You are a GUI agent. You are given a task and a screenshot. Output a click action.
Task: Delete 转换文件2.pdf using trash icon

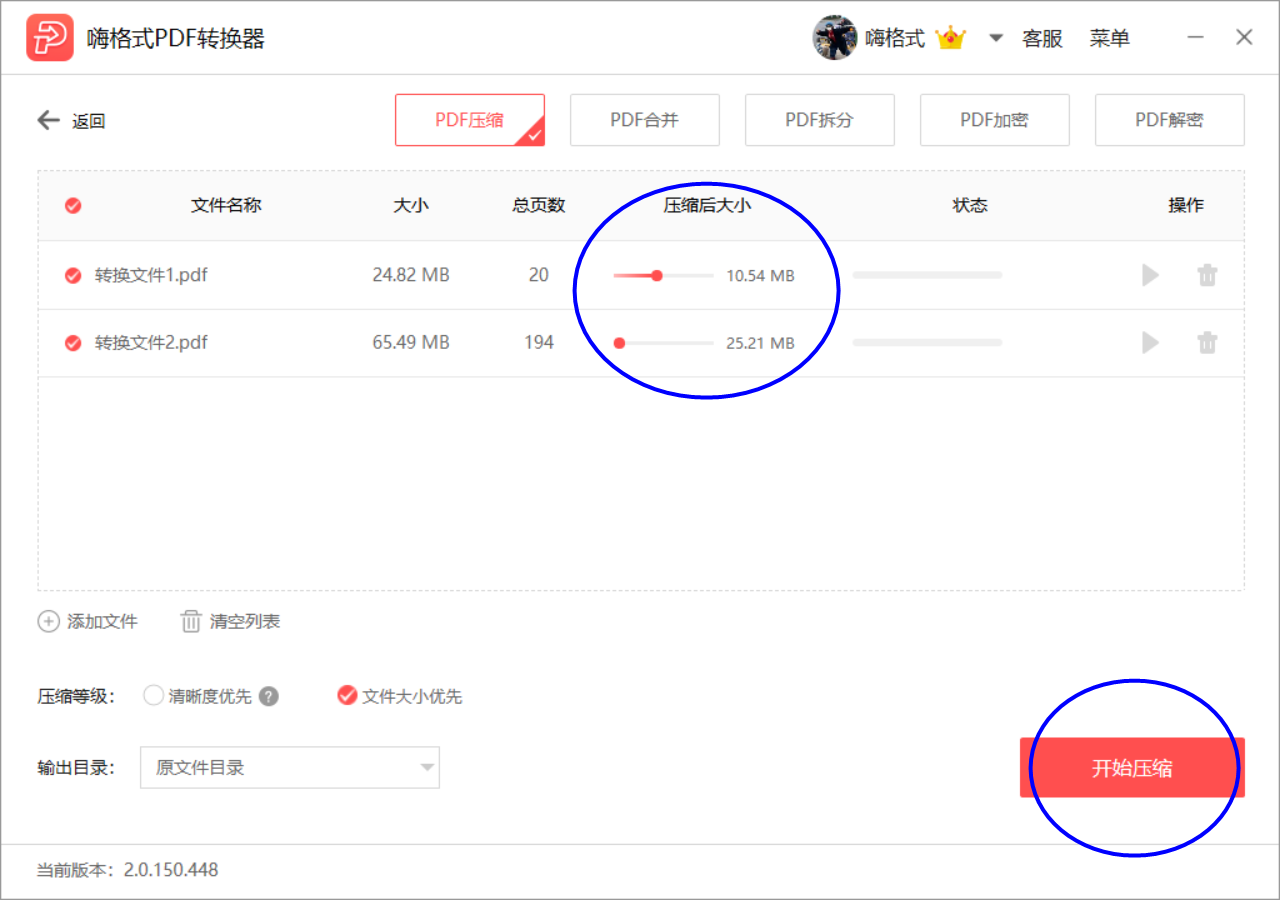tap(1208, 343)
